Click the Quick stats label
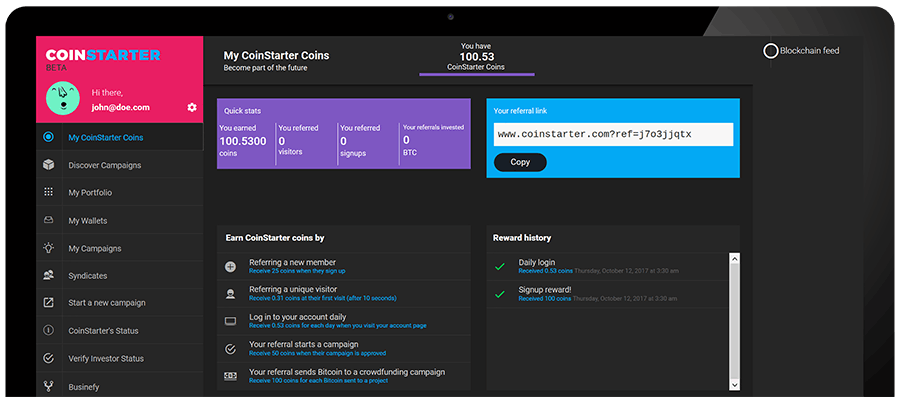This screenshot has height=397, width=900. 242,111
